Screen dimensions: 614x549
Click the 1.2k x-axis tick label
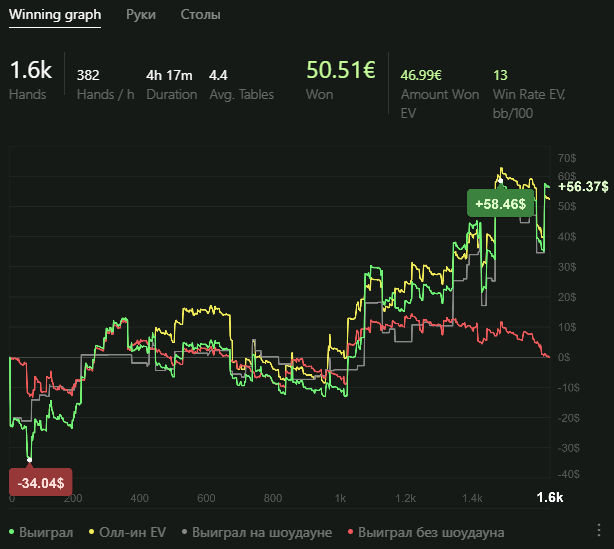pyautogui.click(x=405, y=498)
